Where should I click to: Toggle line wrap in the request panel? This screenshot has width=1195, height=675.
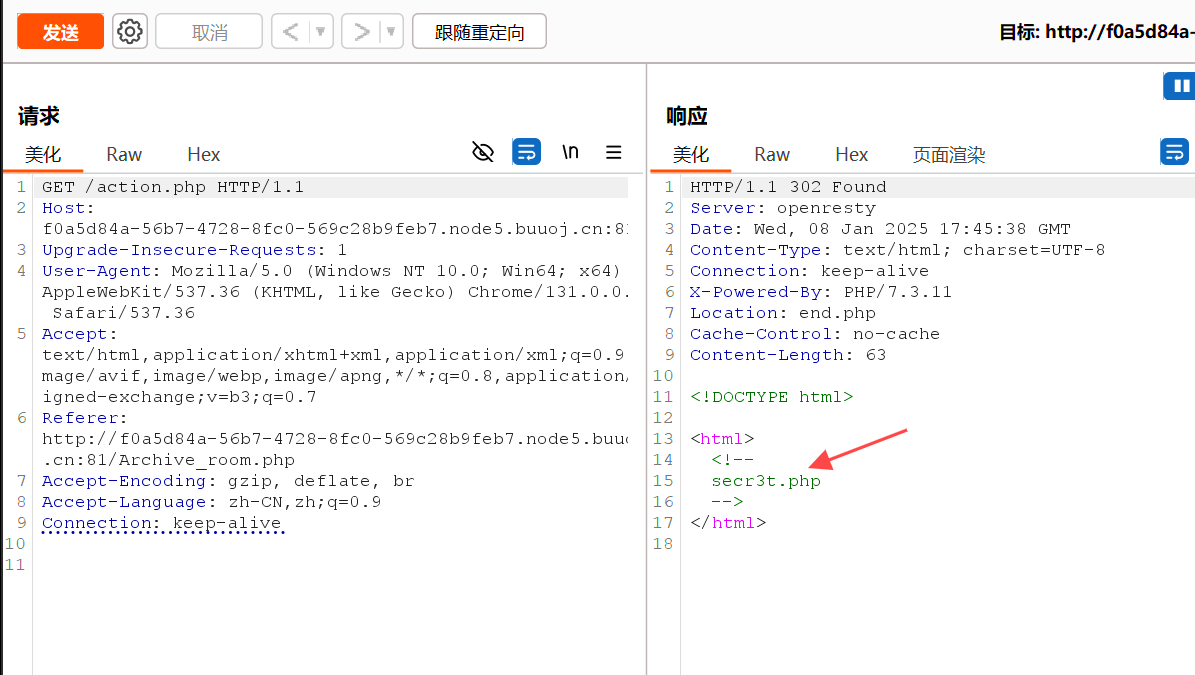tap(527, 152)
